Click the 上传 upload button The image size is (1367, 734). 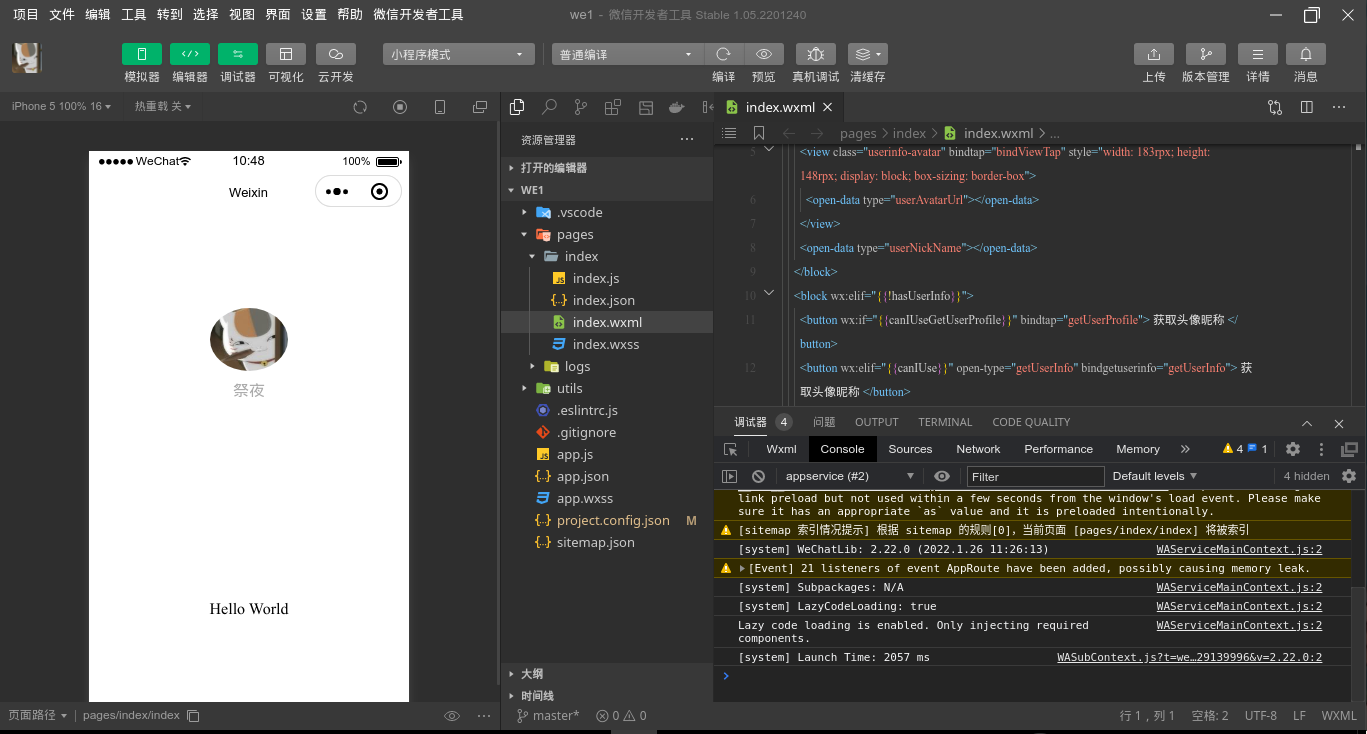(1154, 54)
